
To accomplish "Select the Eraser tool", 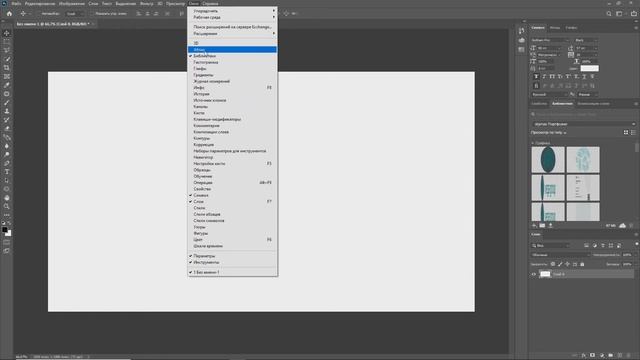I will [7, 129].
